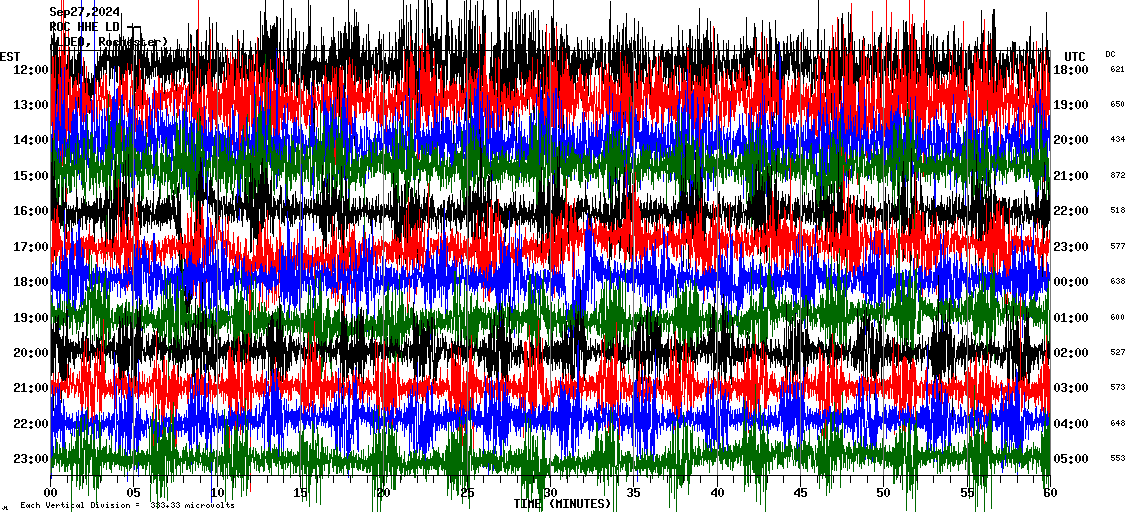Click the 20:00 EST time label
The image size is (1130, 519).
[x=31, y=352]
